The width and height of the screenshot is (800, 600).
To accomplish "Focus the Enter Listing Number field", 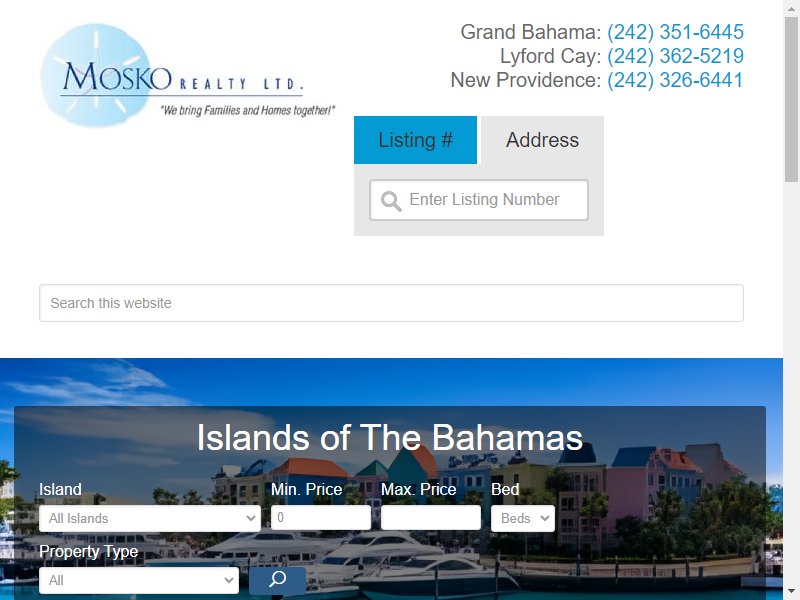I will tap(479, 200).
